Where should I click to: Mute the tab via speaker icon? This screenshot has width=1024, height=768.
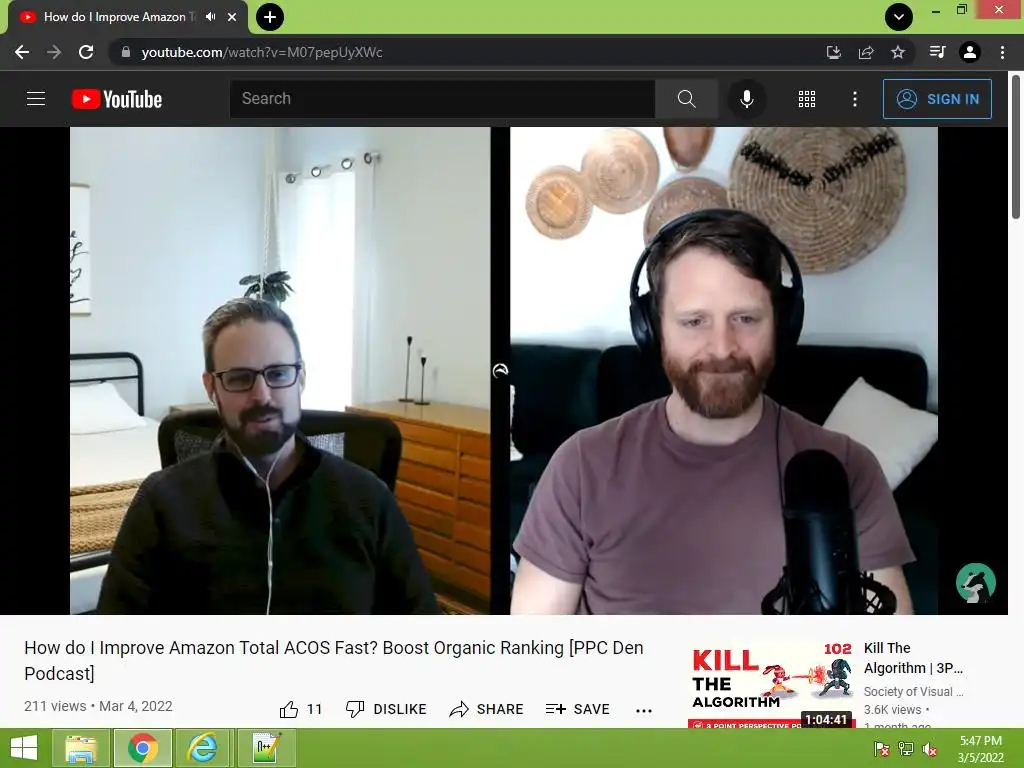(210, 17)
